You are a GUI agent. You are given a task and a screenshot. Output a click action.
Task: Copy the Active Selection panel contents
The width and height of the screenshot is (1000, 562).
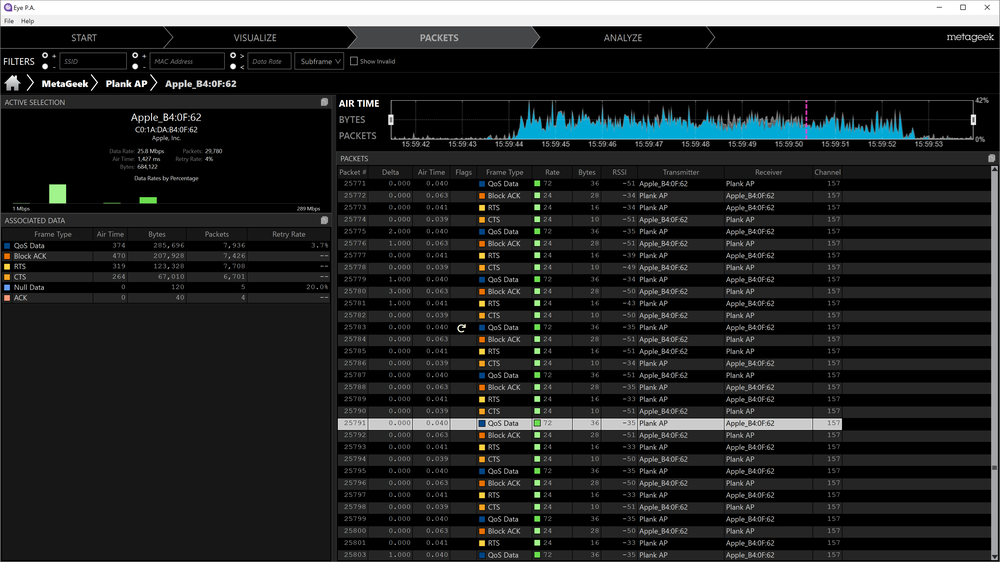tap(325, 102)
